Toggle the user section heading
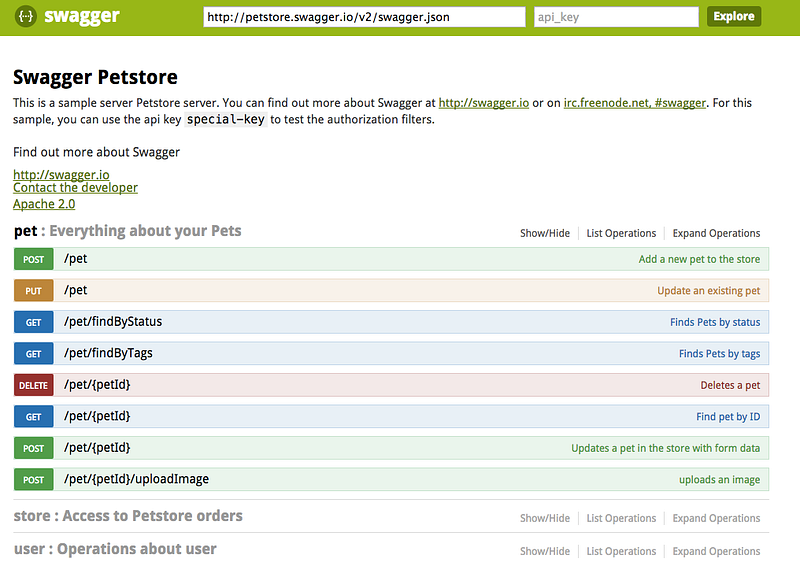The width and height of the screenshot is (800, 565). (115, 549)
